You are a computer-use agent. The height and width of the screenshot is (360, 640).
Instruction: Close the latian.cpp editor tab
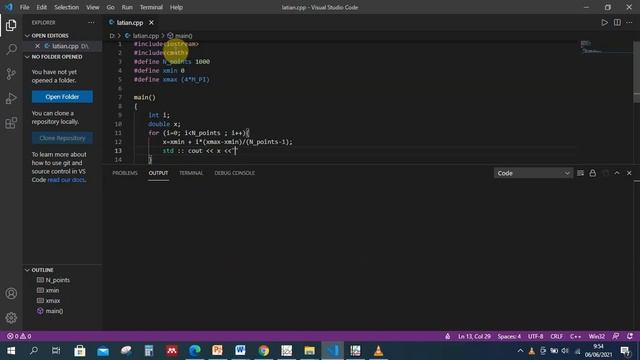[x=151, y=22]
